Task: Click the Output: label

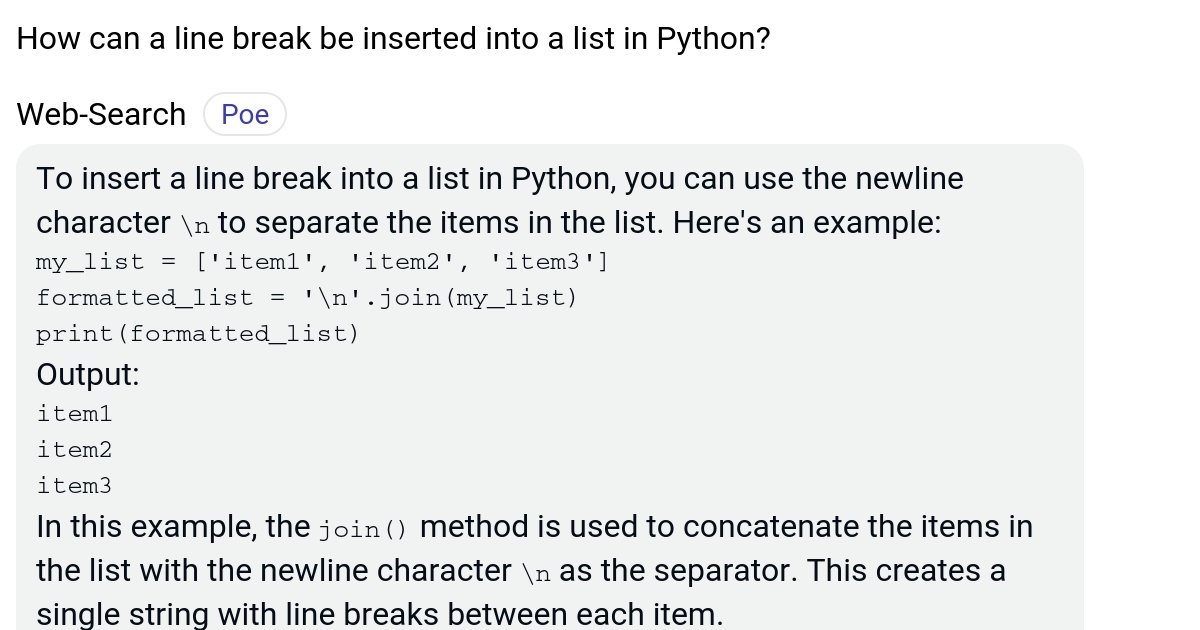Action: point(87,374)
